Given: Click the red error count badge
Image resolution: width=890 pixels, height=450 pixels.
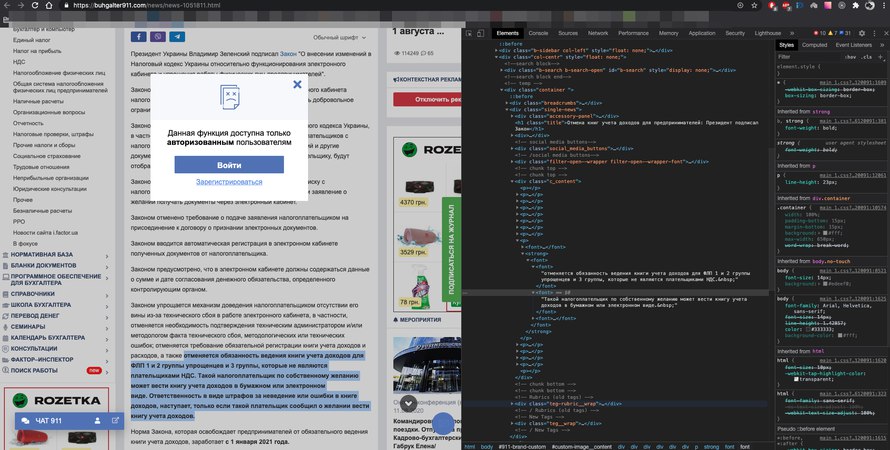Looking at the screenshot, I should [x=819, y=33].
